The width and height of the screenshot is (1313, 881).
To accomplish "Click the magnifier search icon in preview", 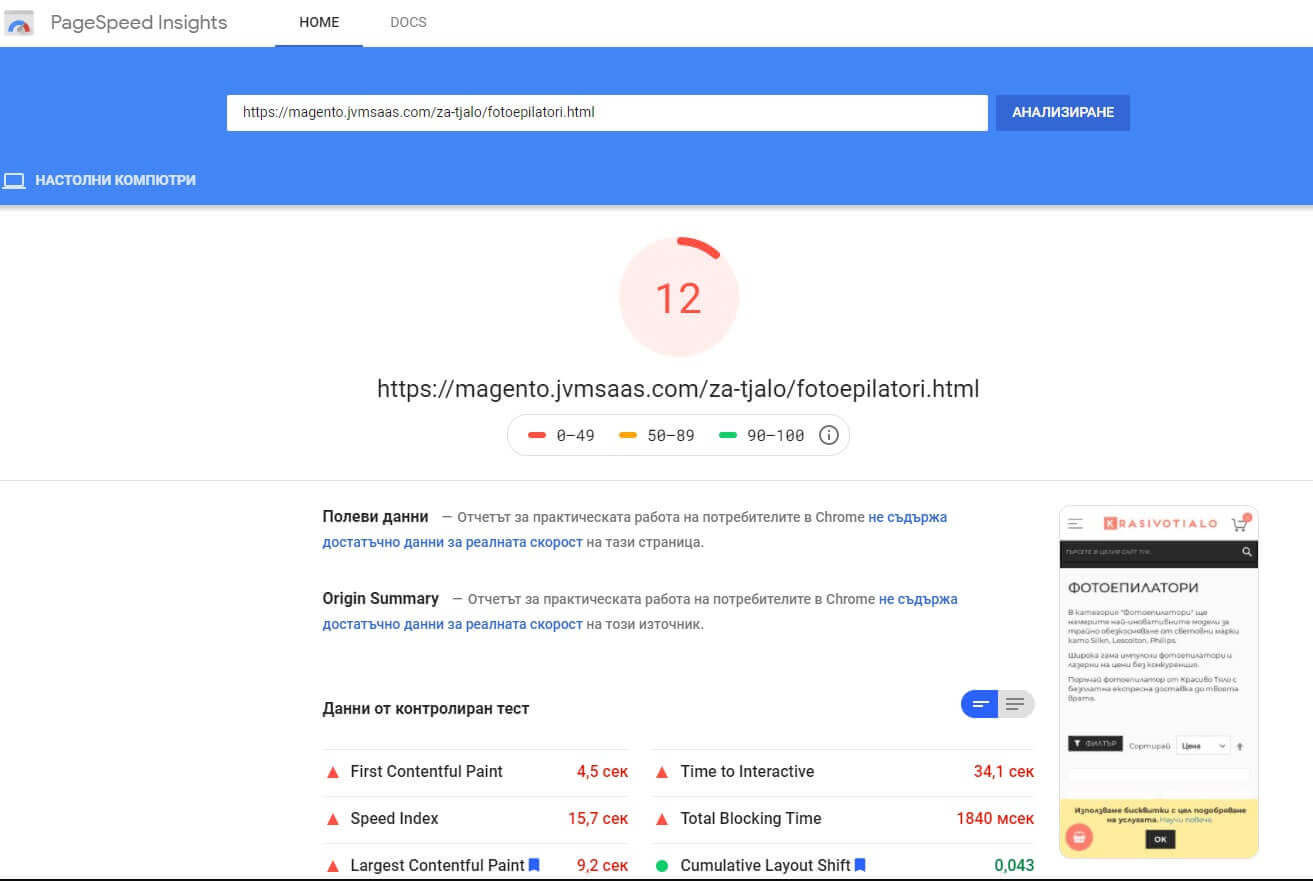I will 1246,552.
